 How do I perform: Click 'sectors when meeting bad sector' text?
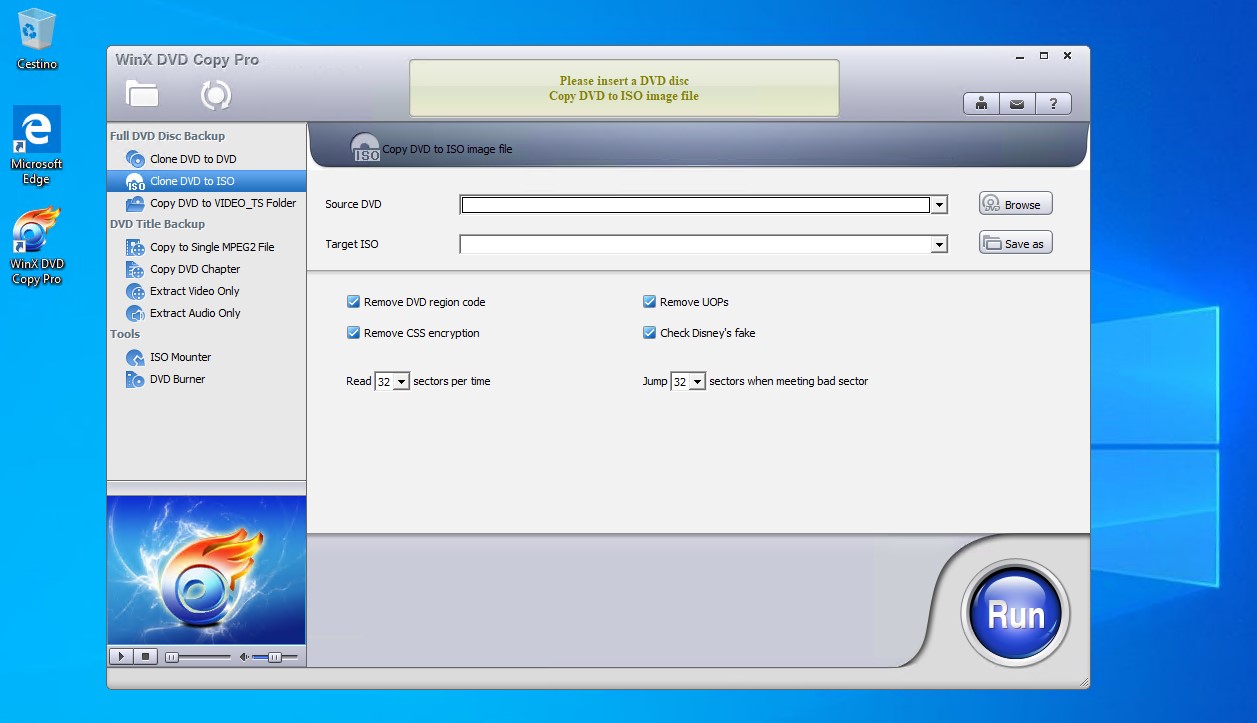pos(789,381)
